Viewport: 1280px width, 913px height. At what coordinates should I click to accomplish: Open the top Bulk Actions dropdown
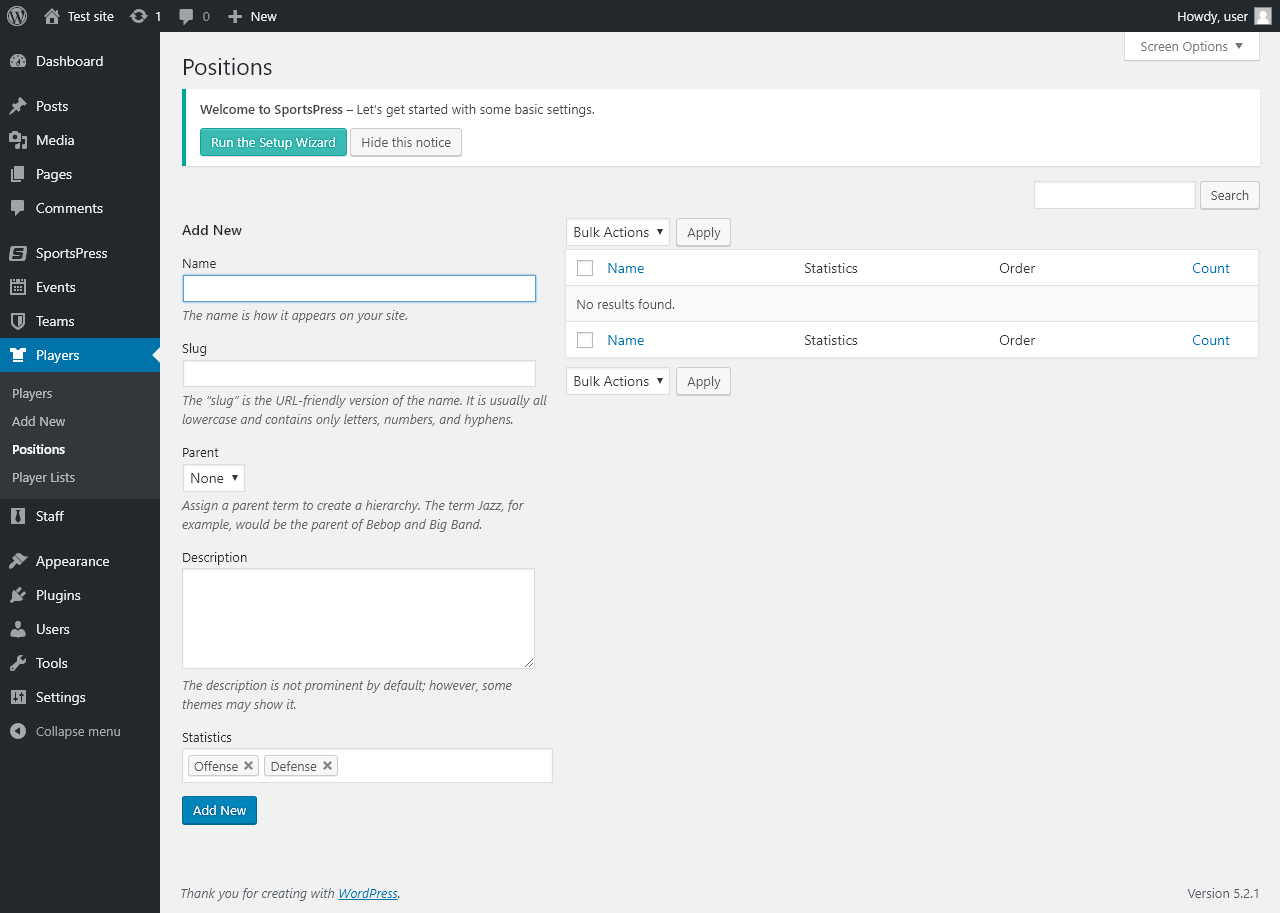pos(618,232)
